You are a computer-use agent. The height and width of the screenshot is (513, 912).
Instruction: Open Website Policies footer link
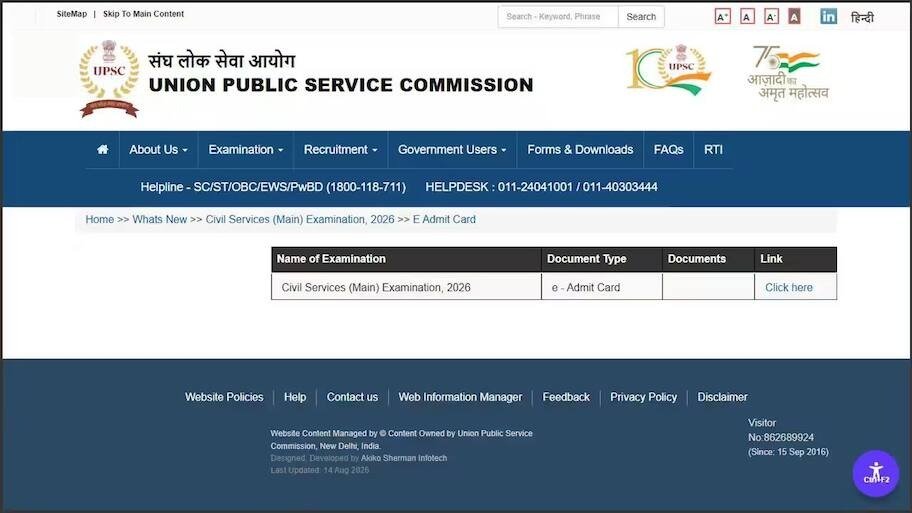point(224,397)
